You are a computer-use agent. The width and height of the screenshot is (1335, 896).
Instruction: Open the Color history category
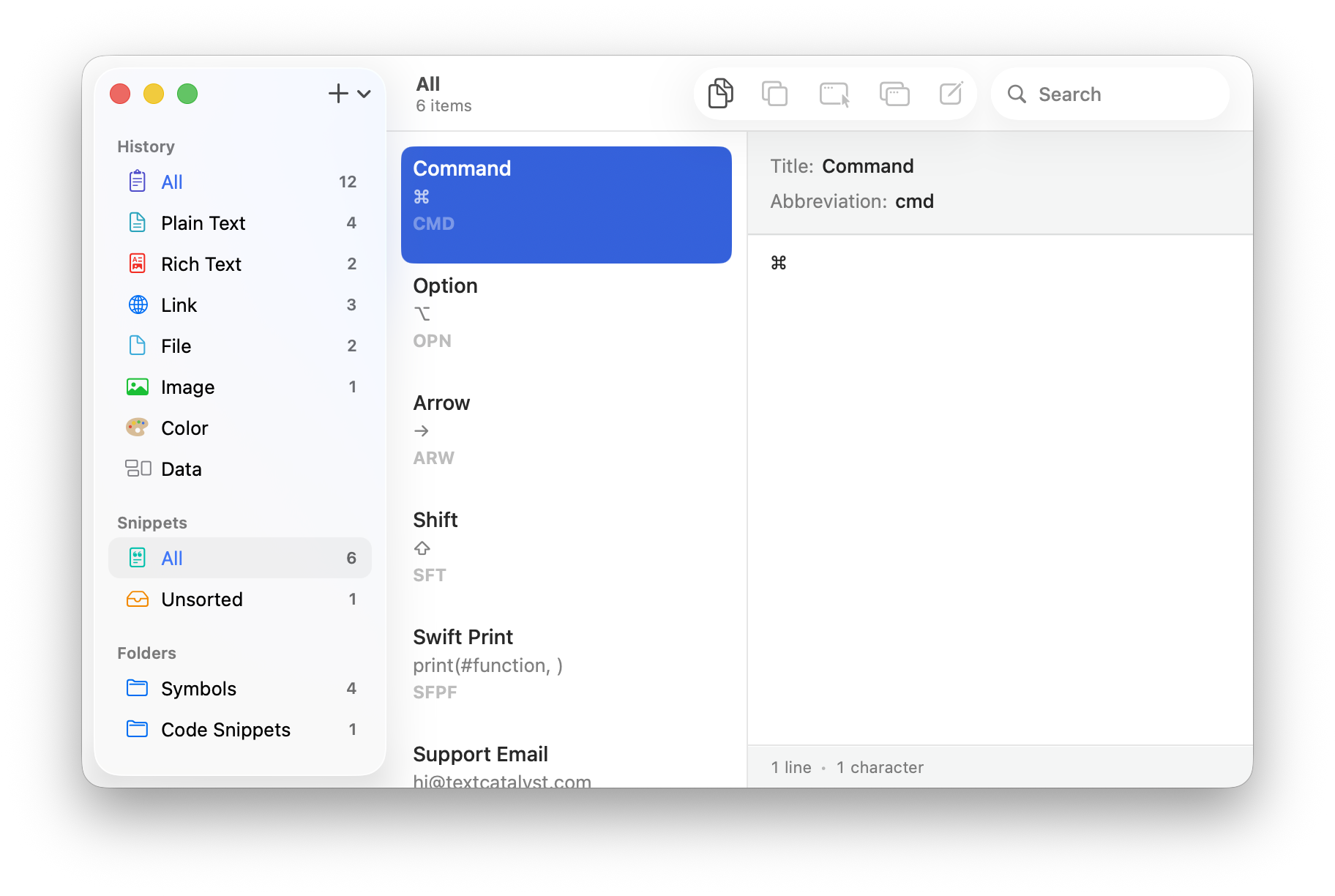click(x=184, y=428)
